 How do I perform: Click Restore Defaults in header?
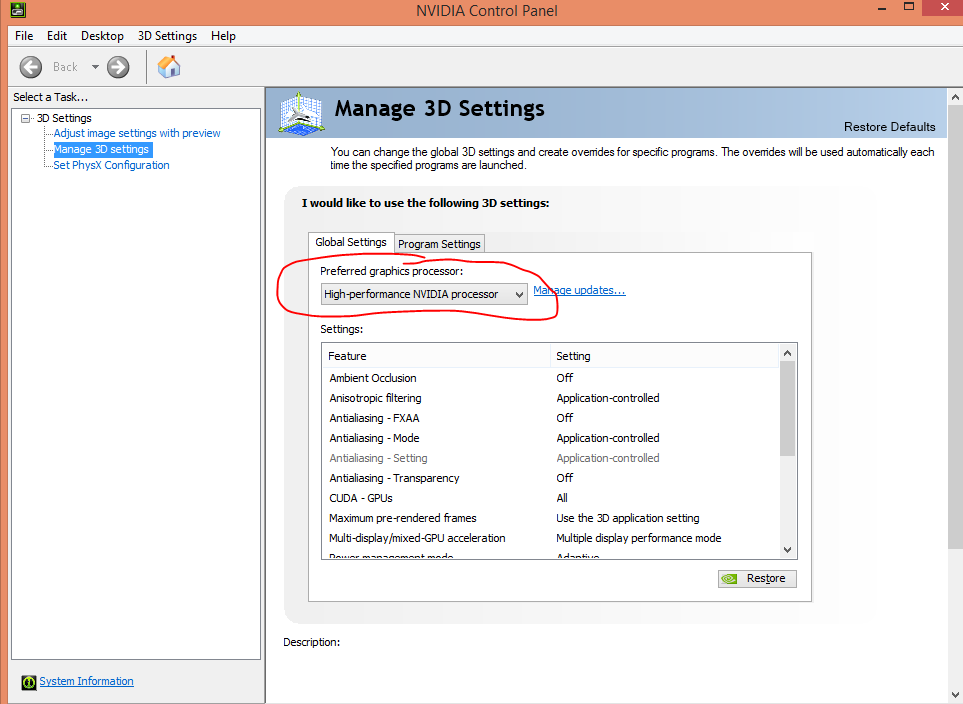[889, 127]
